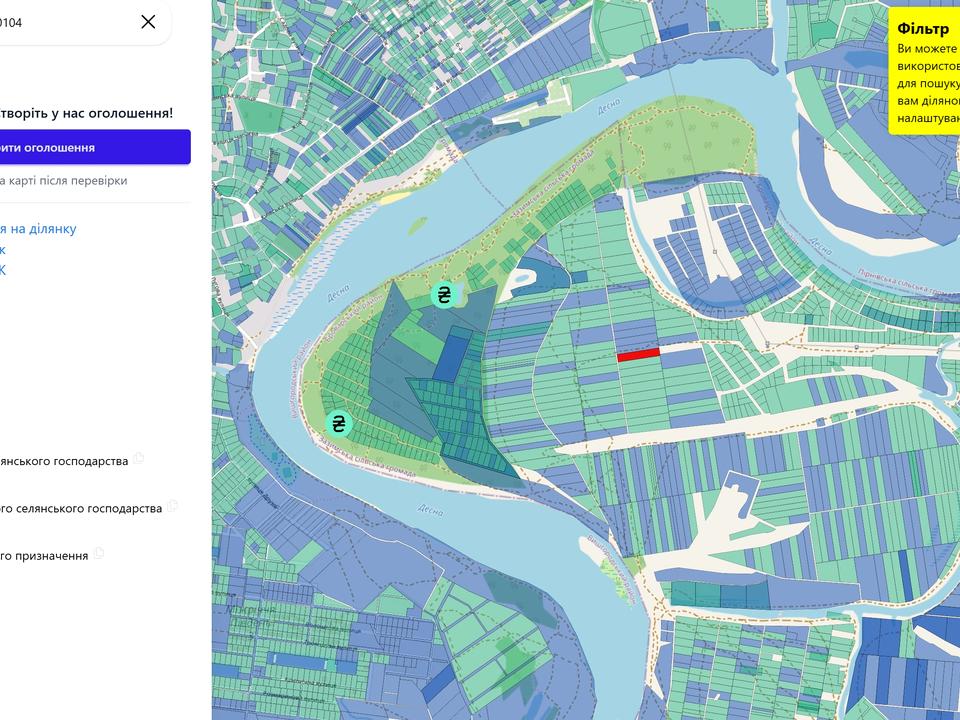
Task: Select the bright blue rectangle inside the dark polygon
Action: [453, 354]
